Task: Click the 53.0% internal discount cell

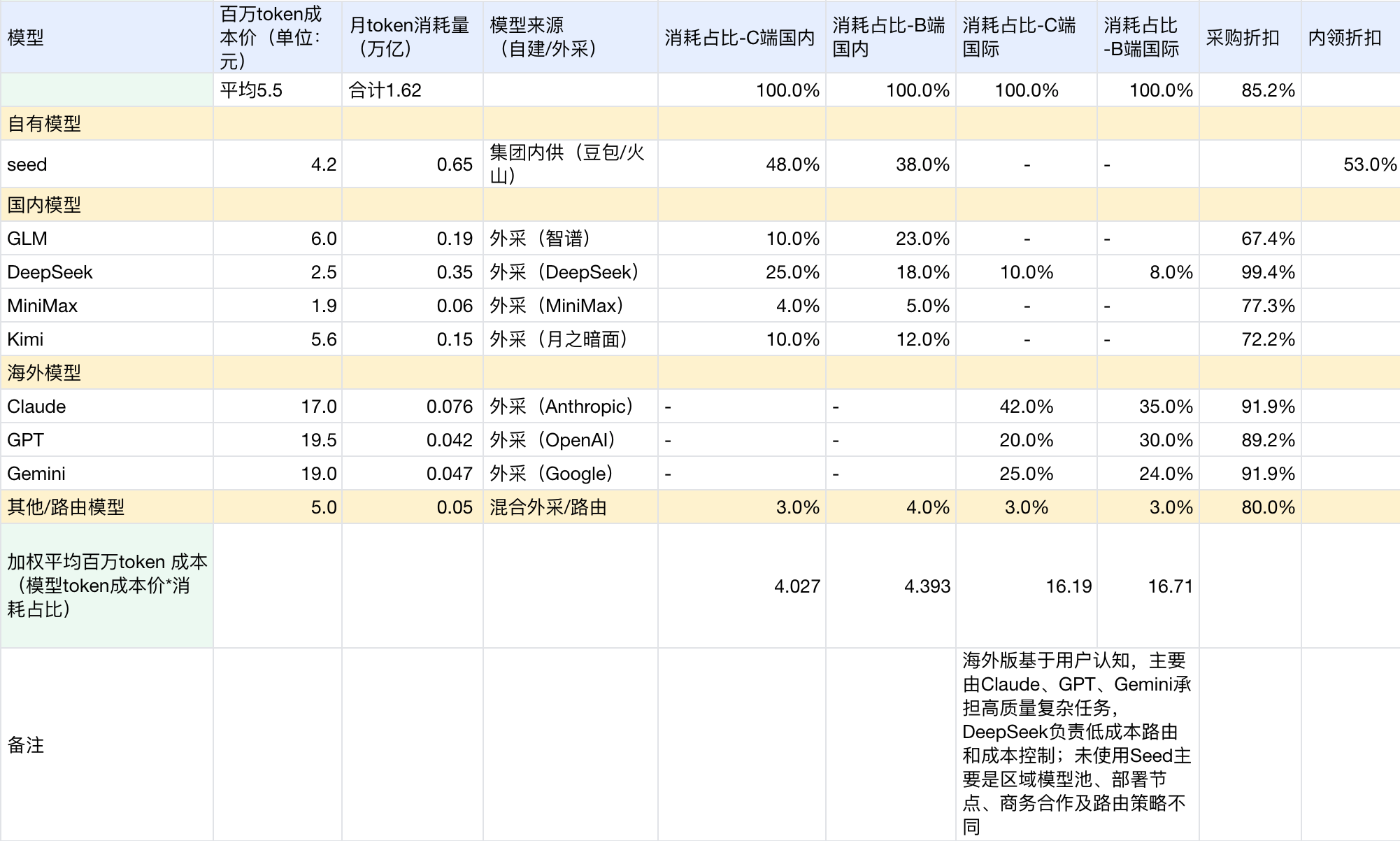Action: [x=1351, y=164]
